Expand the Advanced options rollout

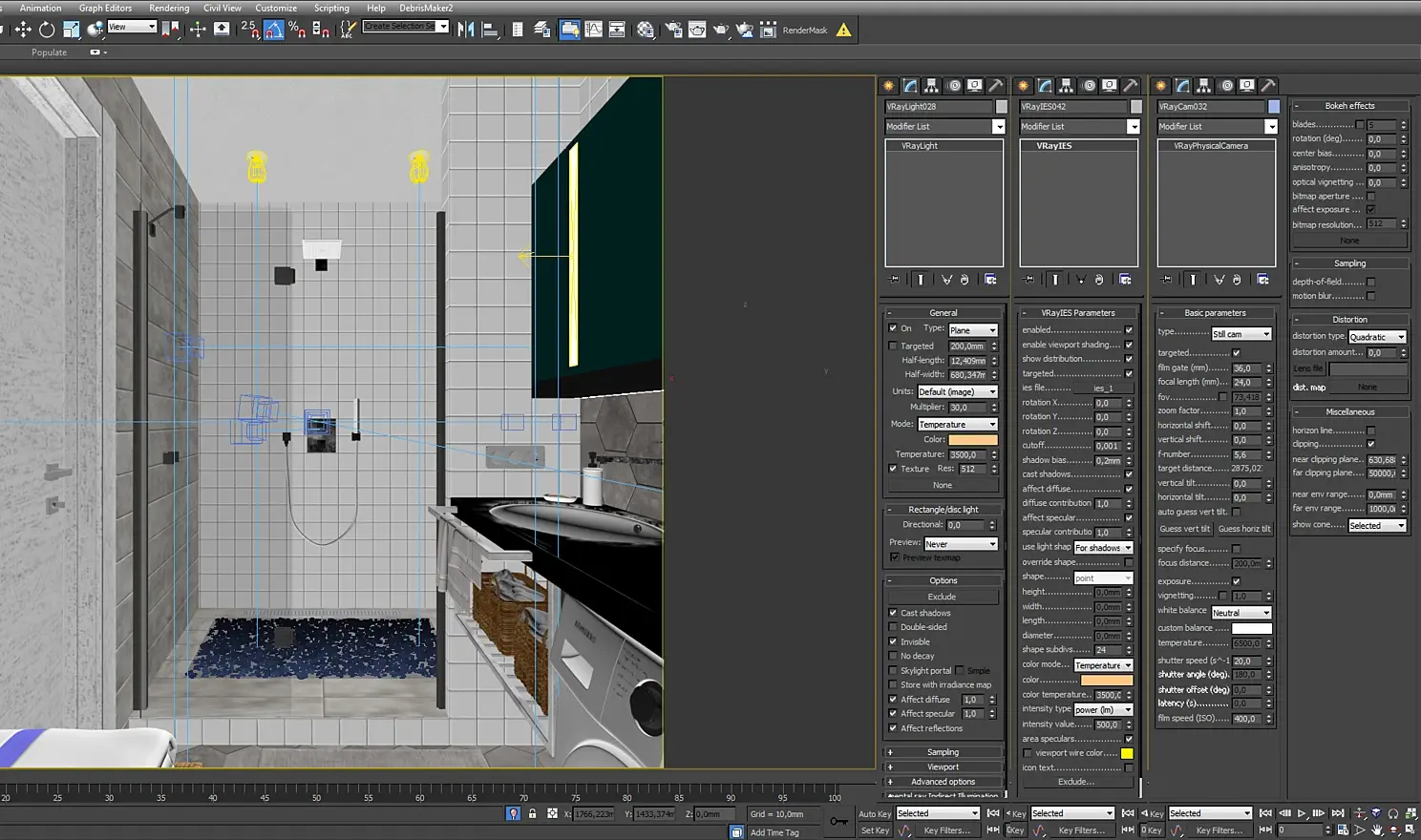(x=943, y=782)
